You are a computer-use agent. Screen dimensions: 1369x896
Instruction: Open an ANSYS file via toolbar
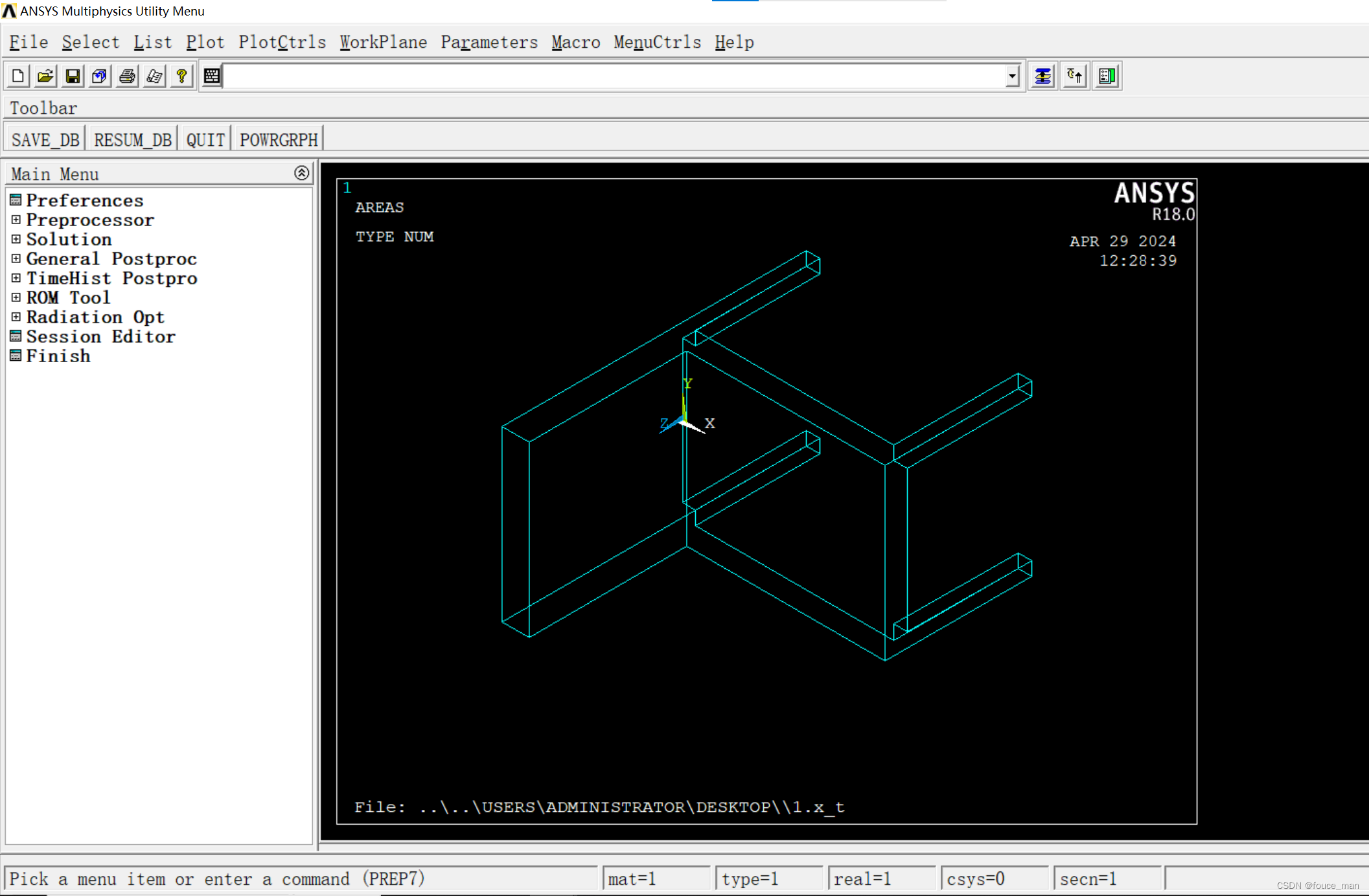(x=44, y=75)
